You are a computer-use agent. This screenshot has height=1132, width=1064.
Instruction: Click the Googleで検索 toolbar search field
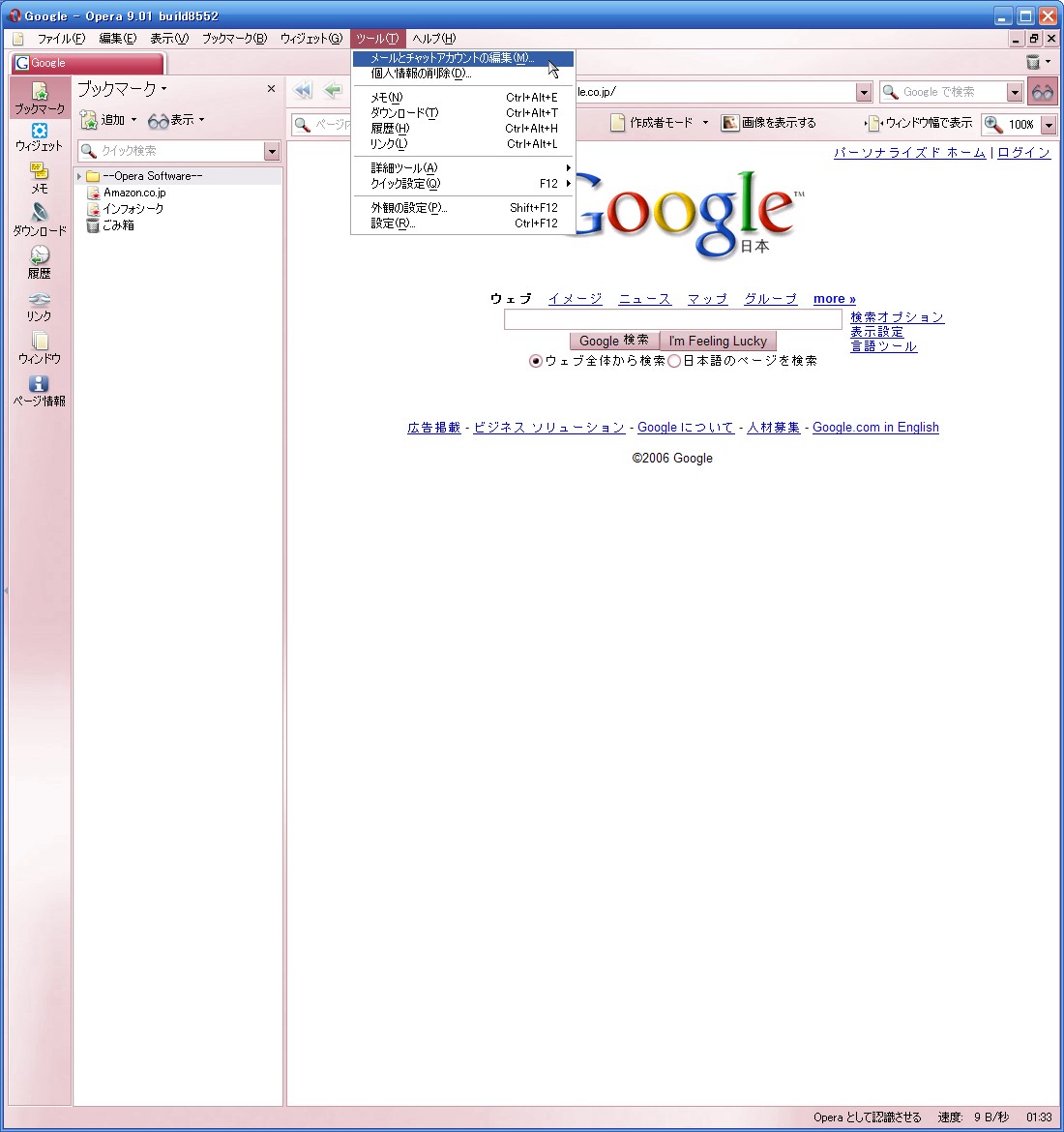pyautogui.click(x=943, y=92)
